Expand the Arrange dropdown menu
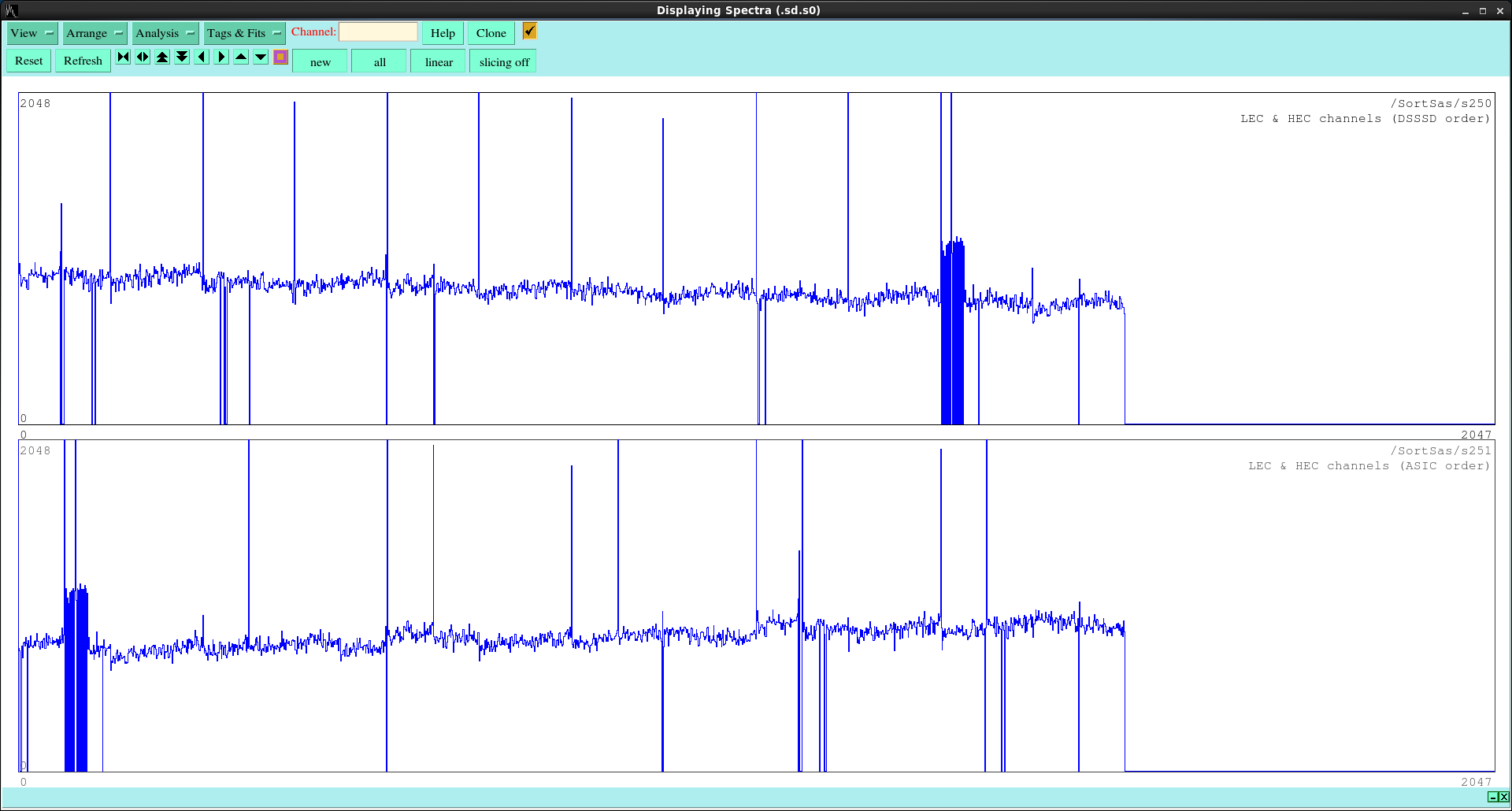The height and width of the screenshot is (811, 1512). coord(94,33)
